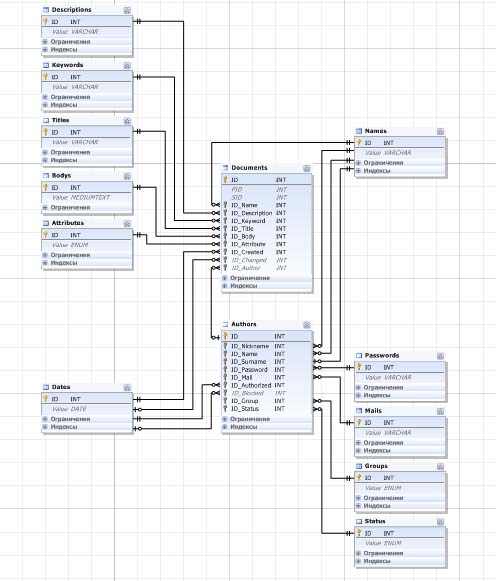This screenshot has width=496, height=581.
Task: Select the ID_Group column in Authors
Action: [x=267, y=401]
